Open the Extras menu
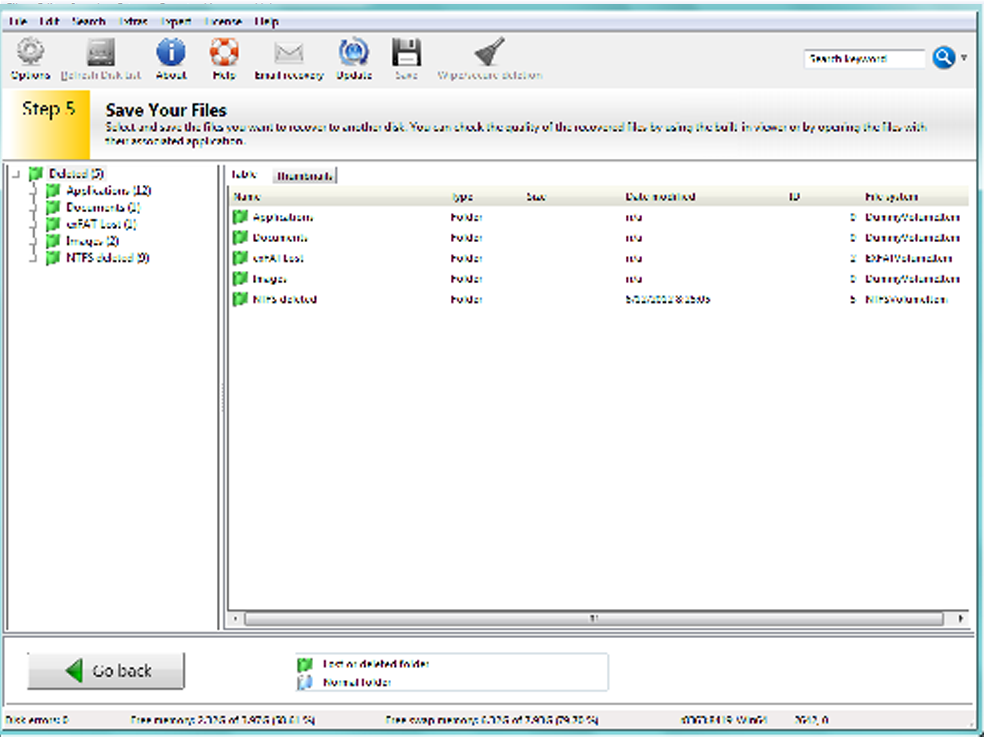Screen dimensions: 984x738 (x=134, y=22)
